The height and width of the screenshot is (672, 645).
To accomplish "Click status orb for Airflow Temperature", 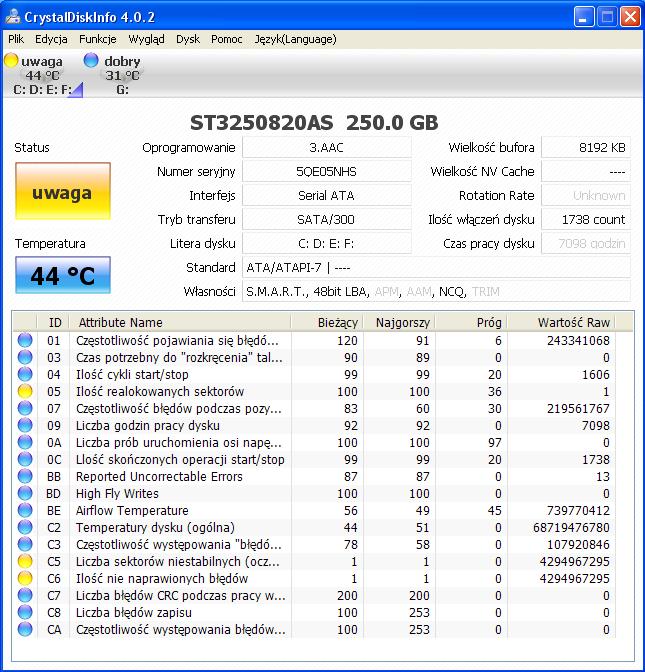I will coord(25,510).
